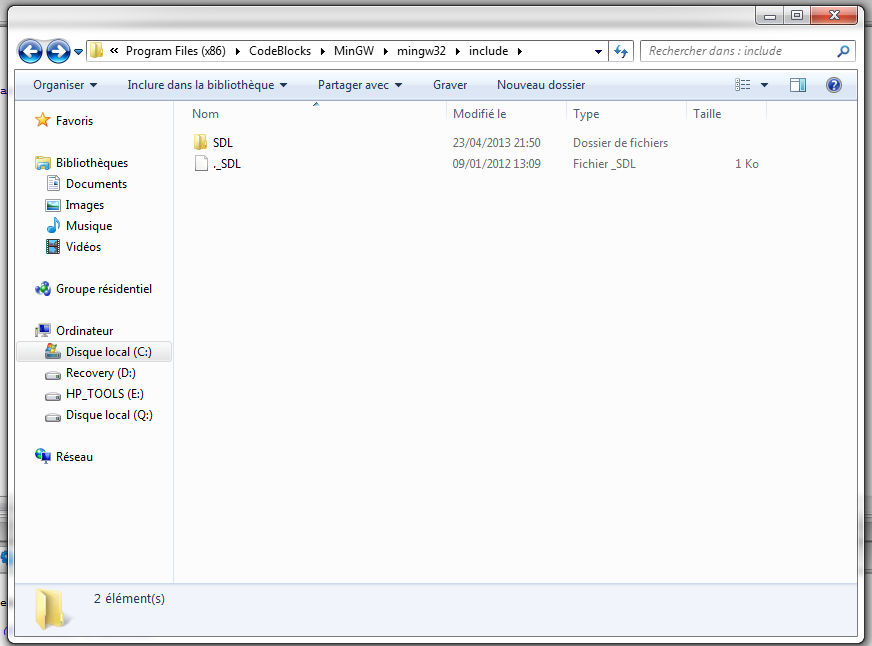The height and width of the screenshot is (646, 872).
Task: Select the ._SDL file icon
Action: pyautogui.click(x=201, y=163)
